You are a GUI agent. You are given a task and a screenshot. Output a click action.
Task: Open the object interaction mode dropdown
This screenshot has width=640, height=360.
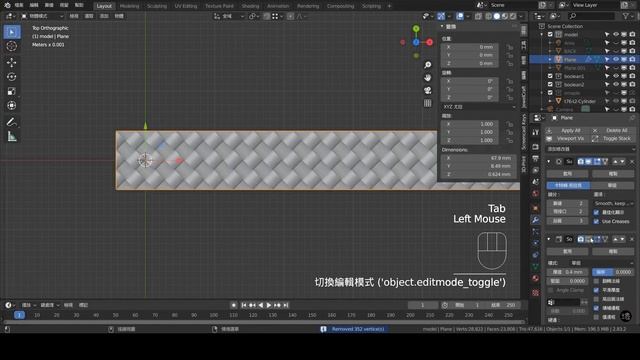click(42, 16)
